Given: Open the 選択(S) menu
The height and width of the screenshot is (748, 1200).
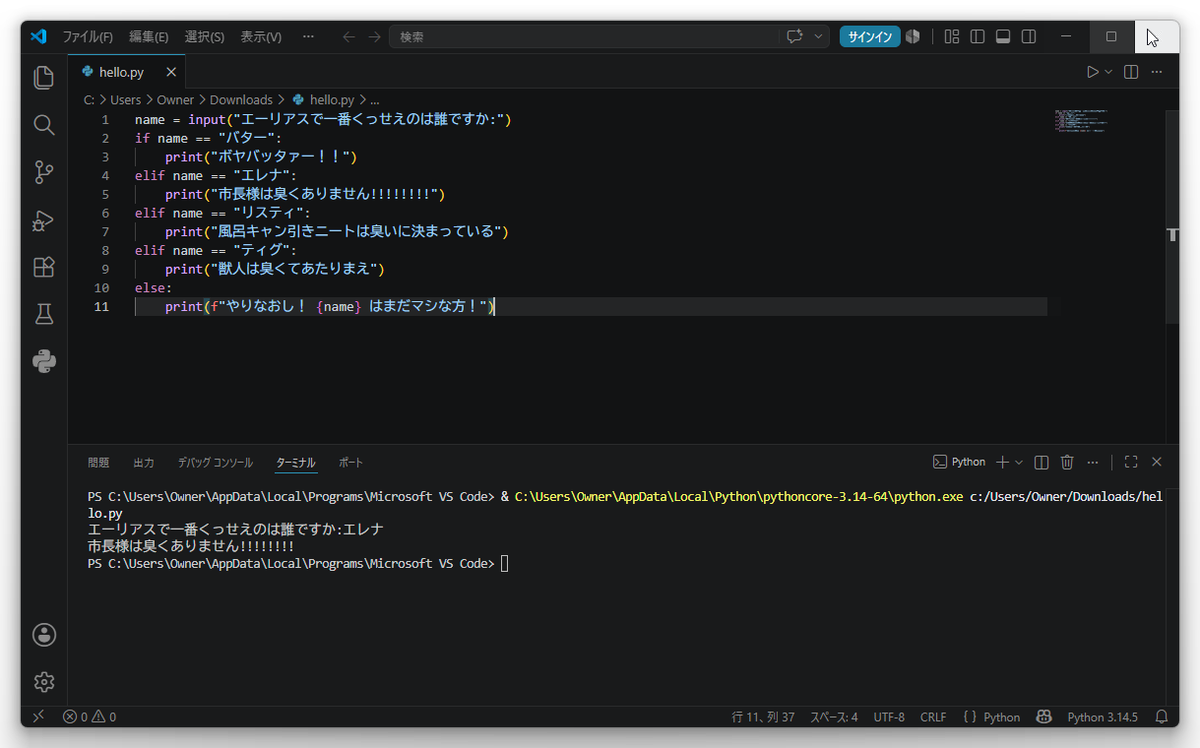Looking at the screenshot, I should click(x=205, y=36).
